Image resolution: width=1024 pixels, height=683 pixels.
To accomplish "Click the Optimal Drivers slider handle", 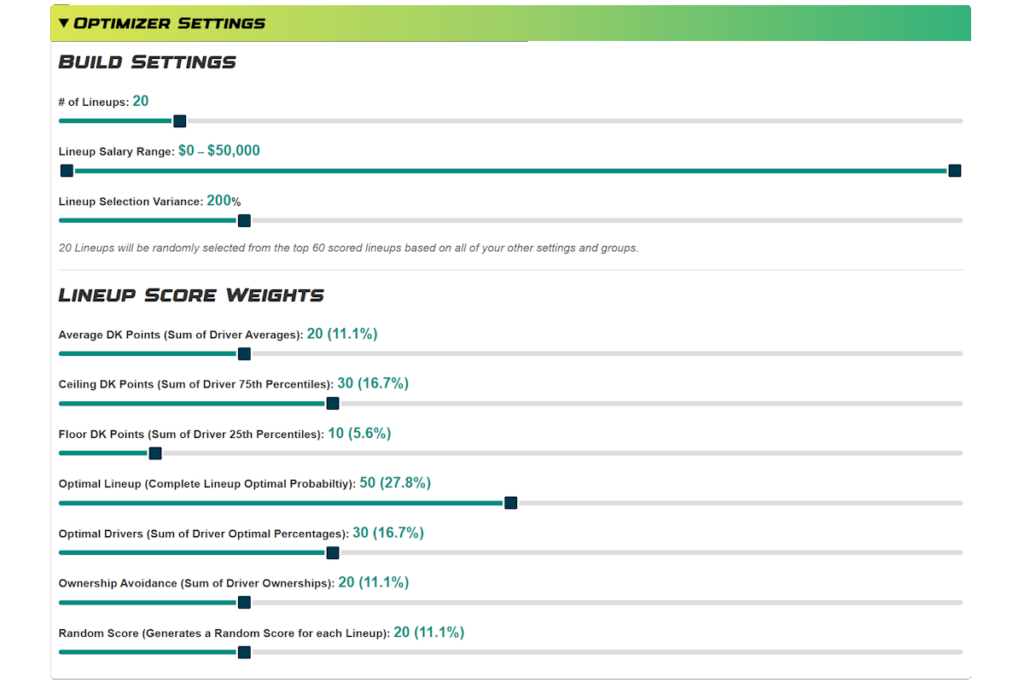I will (333, 553).
